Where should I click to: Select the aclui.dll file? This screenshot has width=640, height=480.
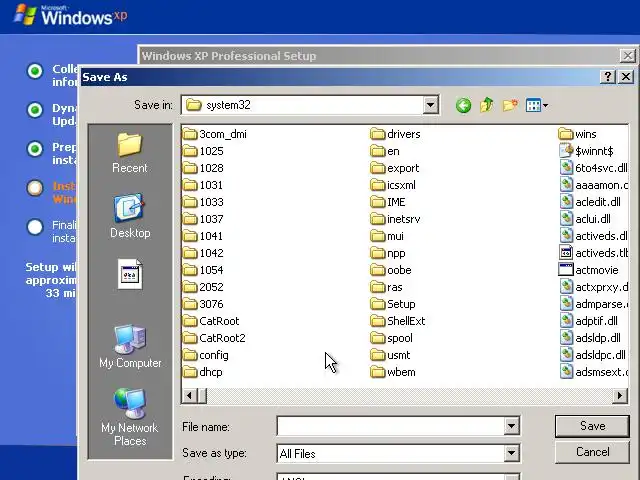tap(585, 219)
